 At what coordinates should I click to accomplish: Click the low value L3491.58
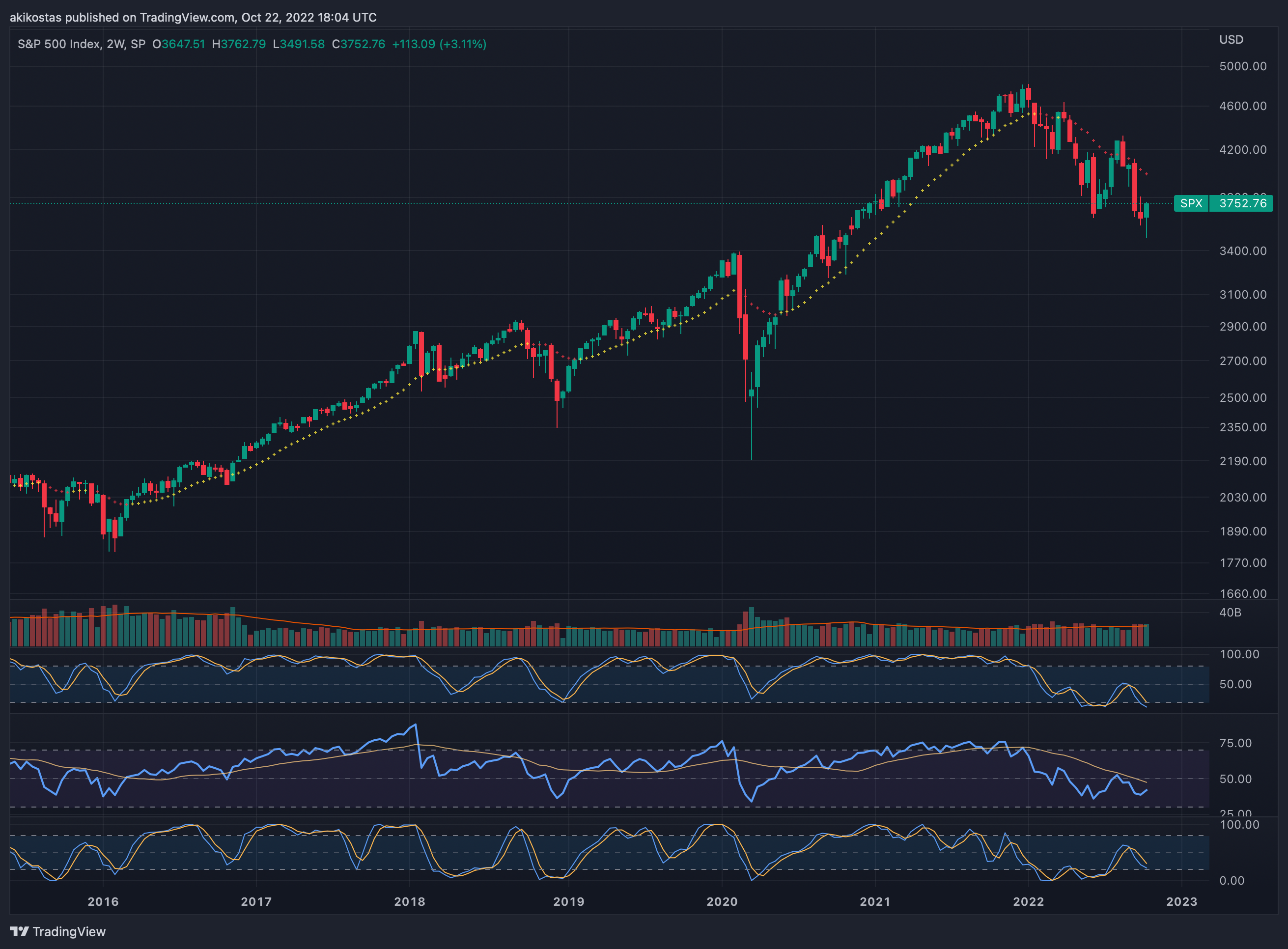[x=299, y=44]
